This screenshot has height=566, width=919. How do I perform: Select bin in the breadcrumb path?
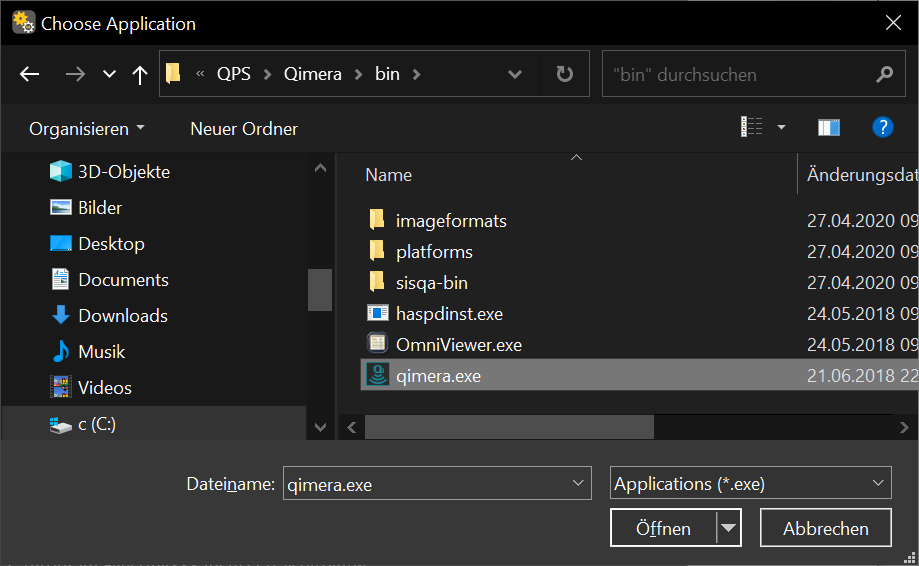point(387,74)
